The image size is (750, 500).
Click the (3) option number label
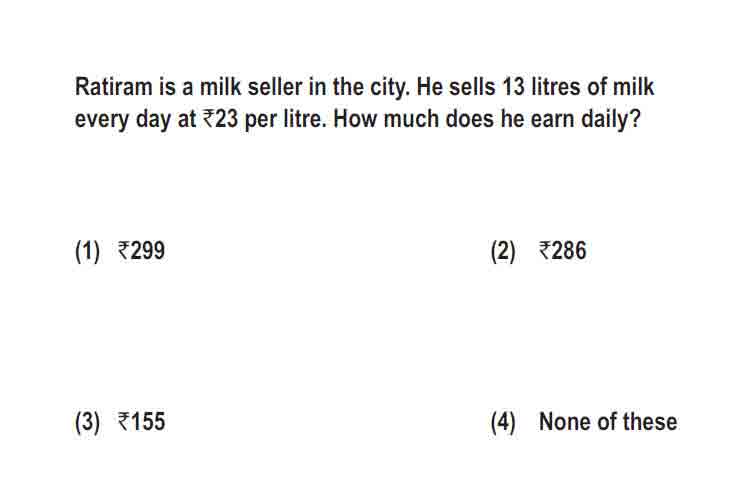coord(88,422)
